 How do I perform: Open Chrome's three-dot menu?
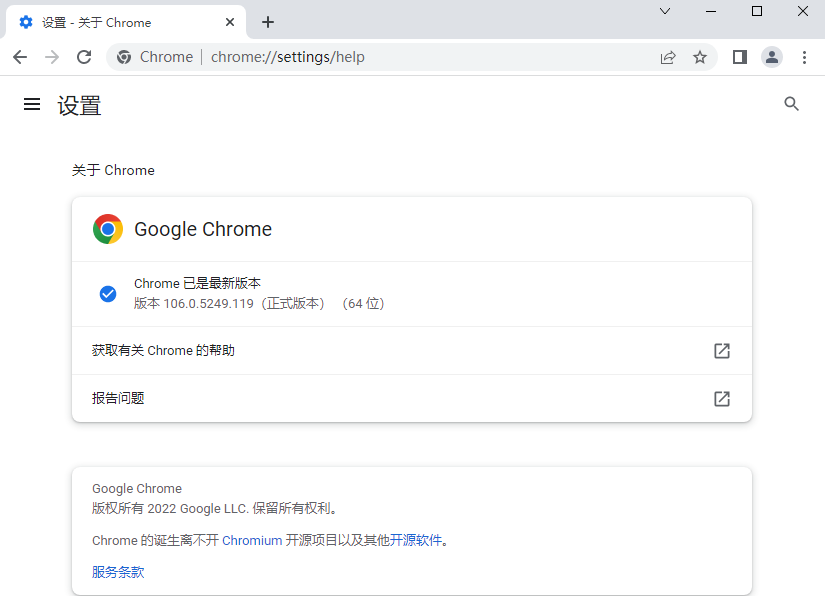tap(804, 57)
